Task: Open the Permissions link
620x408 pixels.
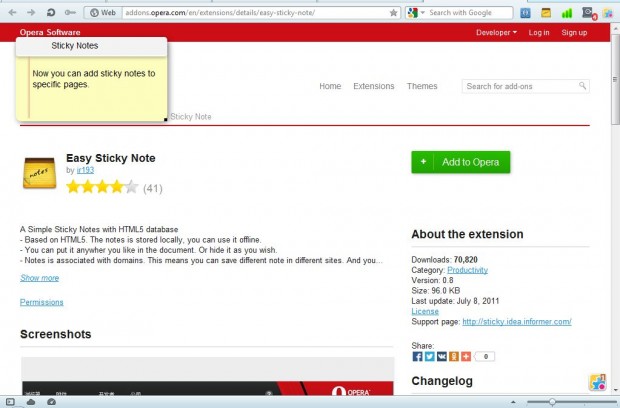Action: coord(42,302)
